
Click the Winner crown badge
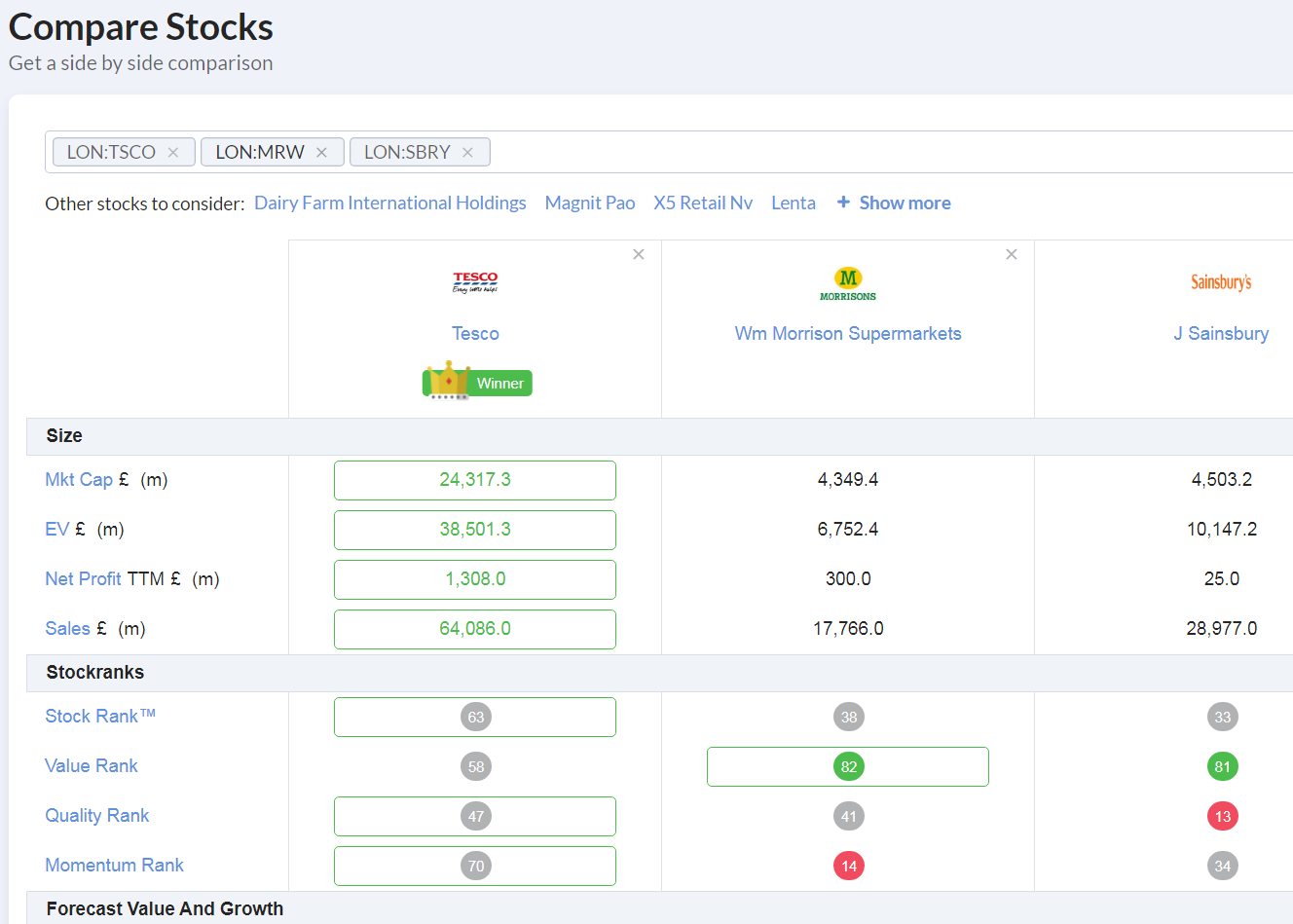coord(477,382)
